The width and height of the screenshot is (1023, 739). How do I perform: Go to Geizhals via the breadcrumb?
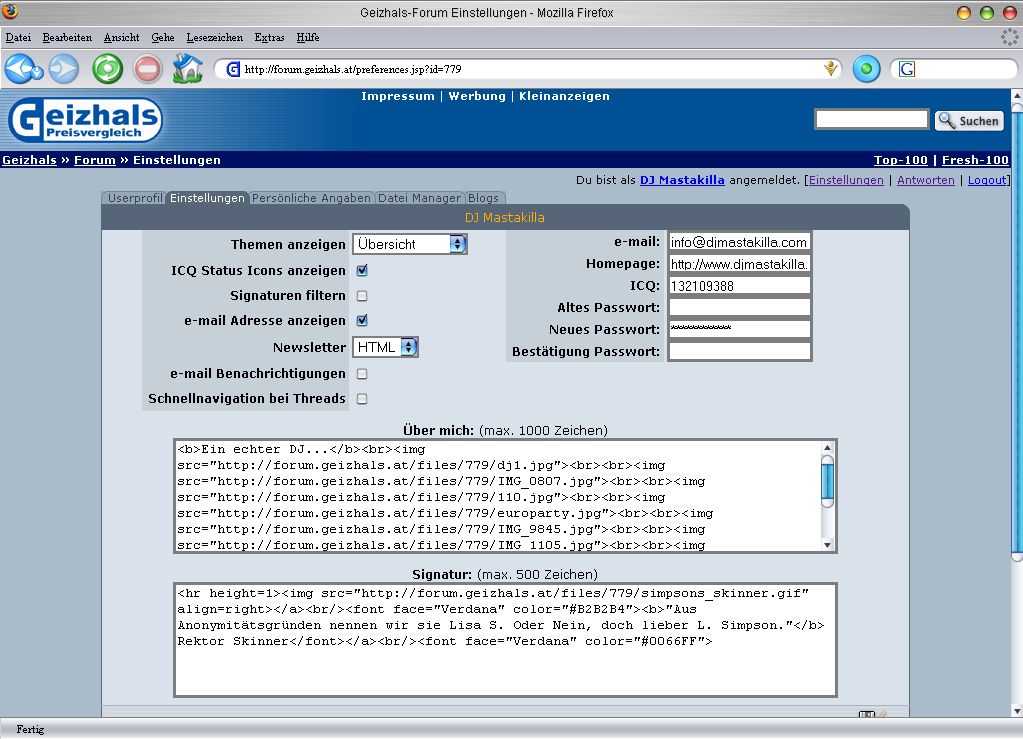(x=29, y=160)
